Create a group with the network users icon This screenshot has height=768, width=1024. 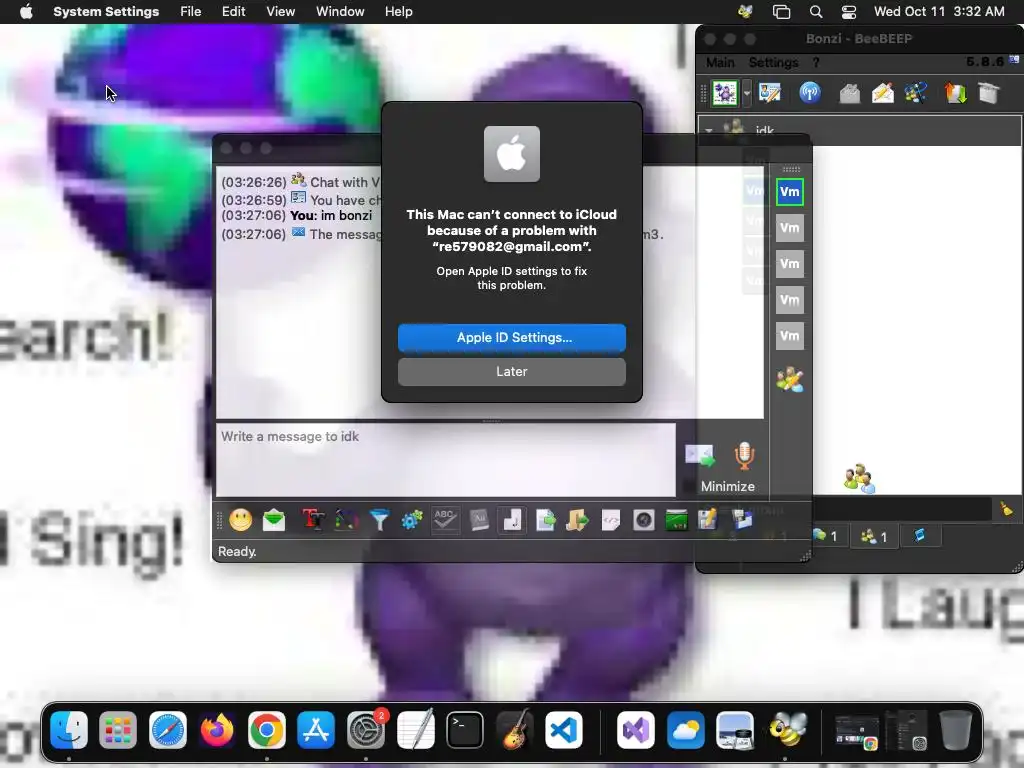916,93
